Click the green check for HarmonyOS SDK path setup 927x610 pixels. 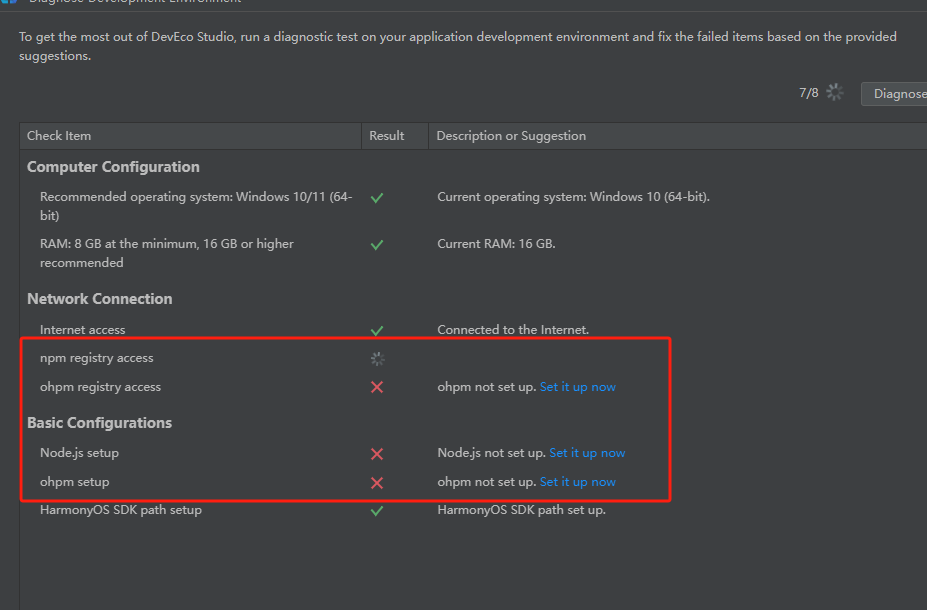(x=377, y=511)
